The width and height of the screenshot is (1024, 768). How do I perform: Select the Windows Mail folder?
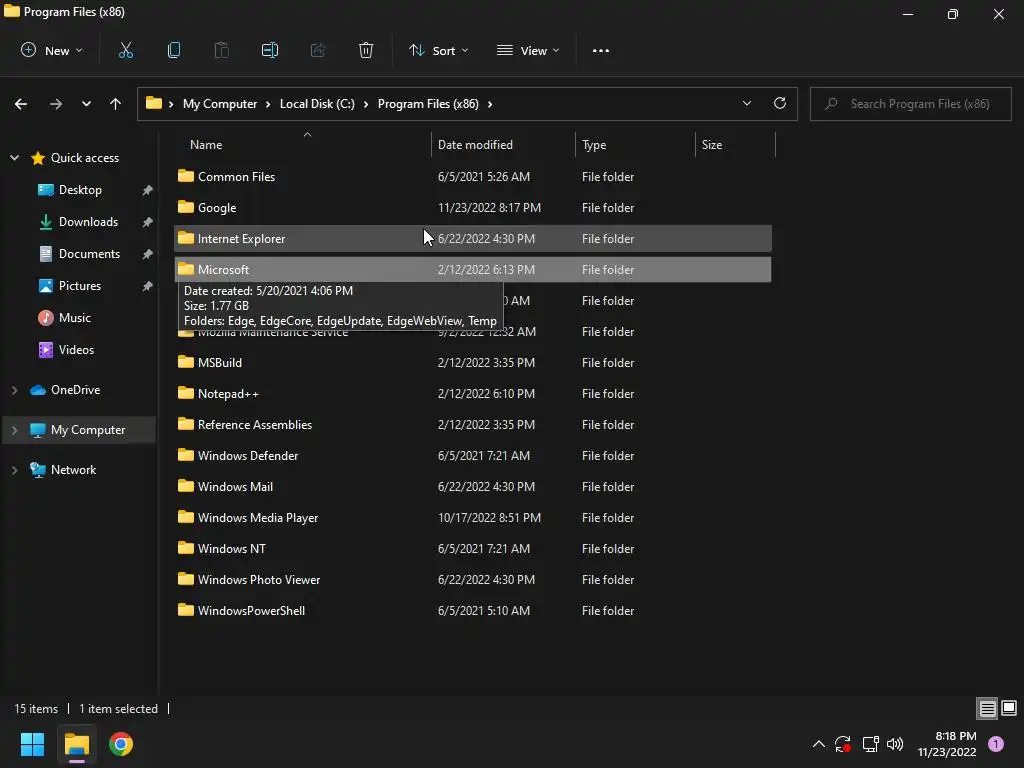pos(472,487)
